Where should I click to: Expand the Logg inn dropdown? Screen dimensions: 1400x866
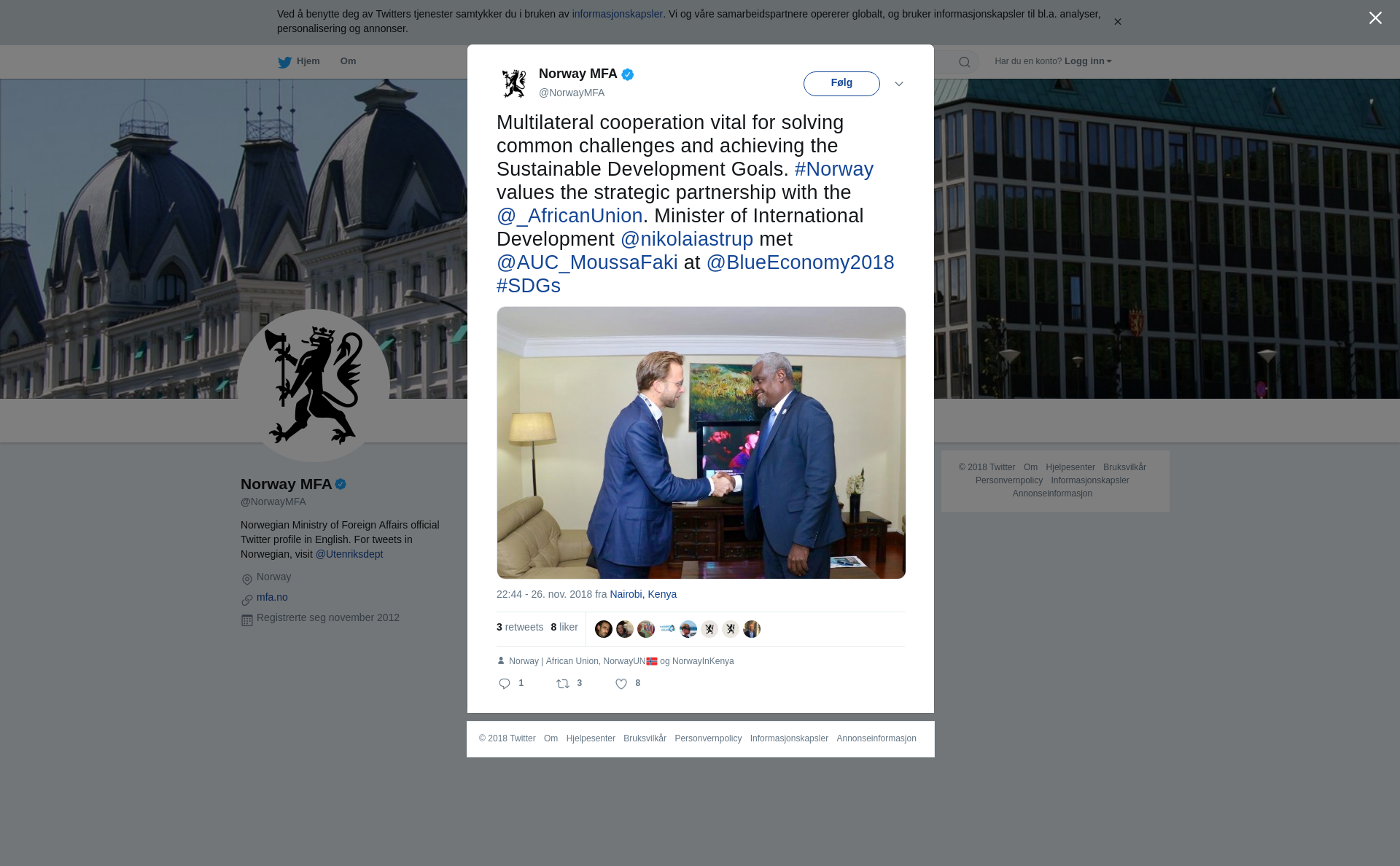[x=1088, y=61]
